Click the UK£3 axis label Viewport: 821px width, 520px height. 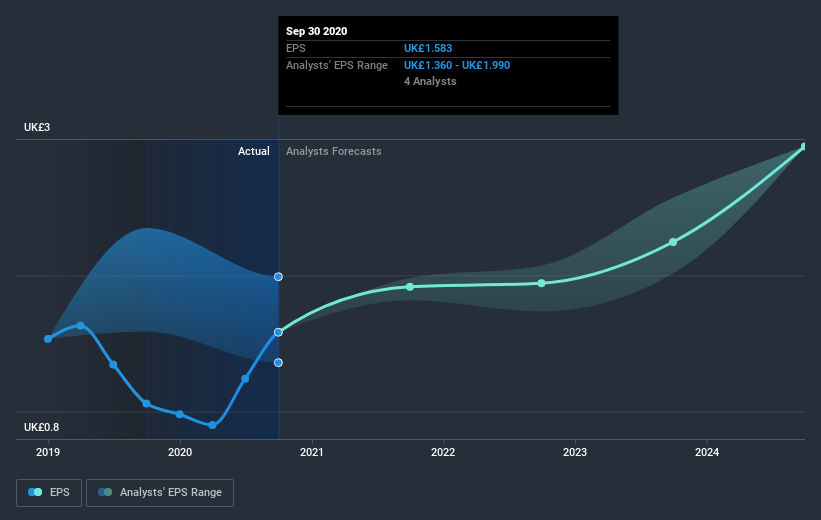click(37, 127)
